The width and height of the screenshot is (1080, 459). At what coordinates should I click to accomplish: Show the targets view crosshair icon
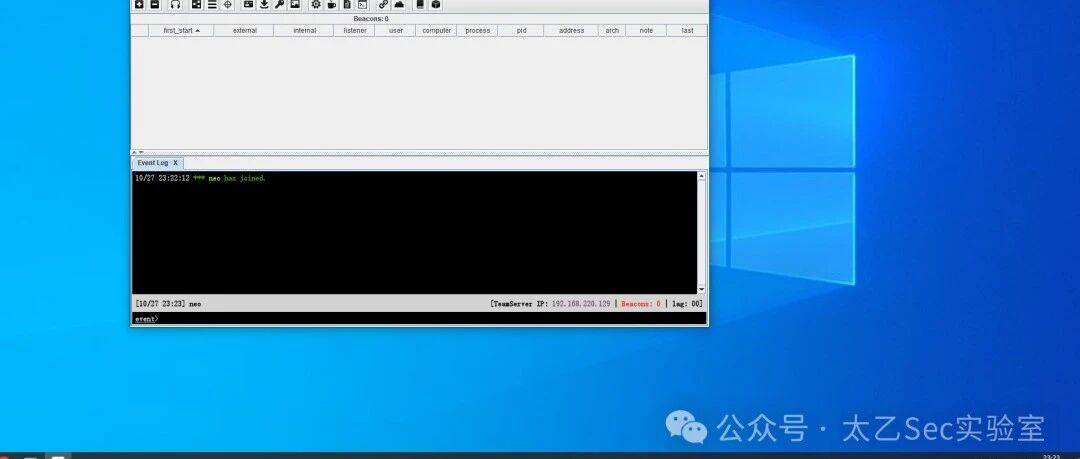point(227,5)
